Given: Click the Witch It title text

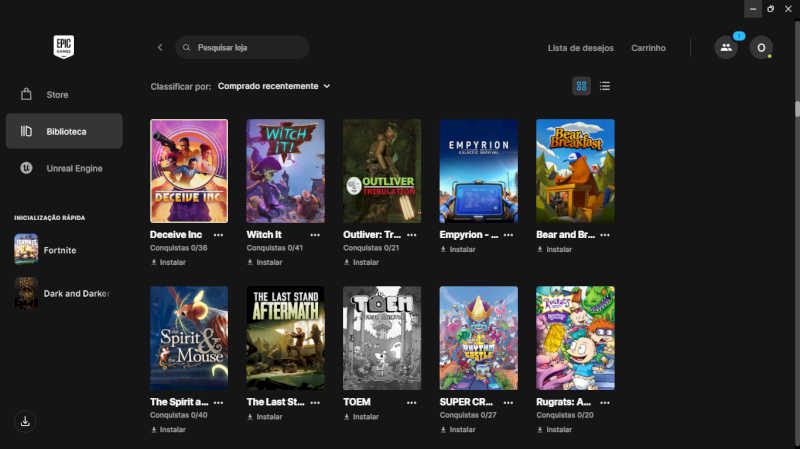Looking at the screenshot, I should (264, 235).
